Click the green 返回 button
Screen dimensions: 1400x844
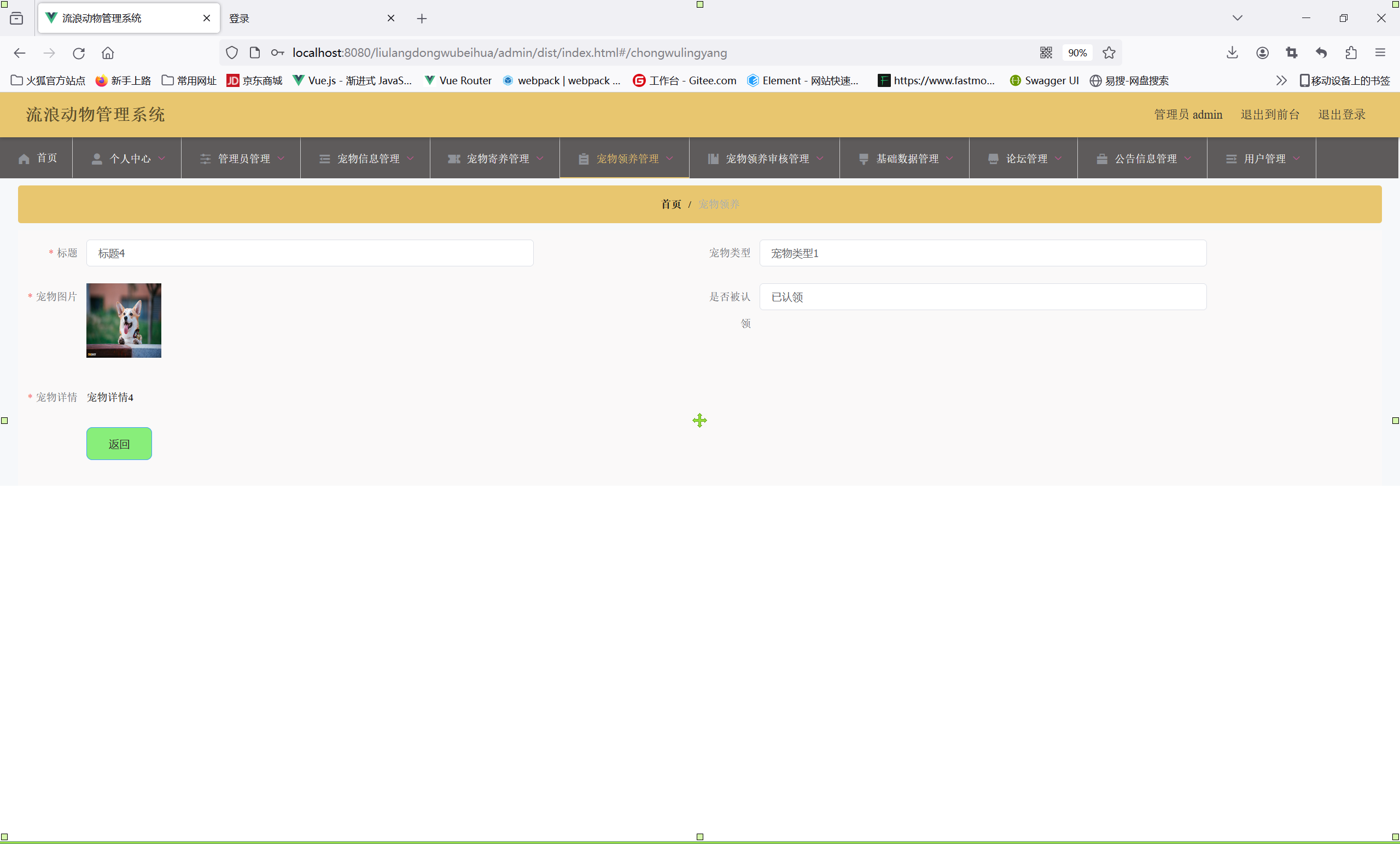pos(119,444)
